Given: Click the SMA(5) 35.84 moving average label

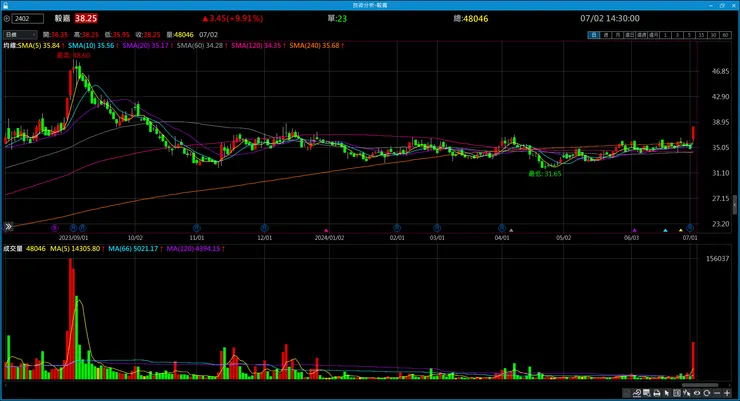Looking at the screenshot, I should tap(41, 45).
